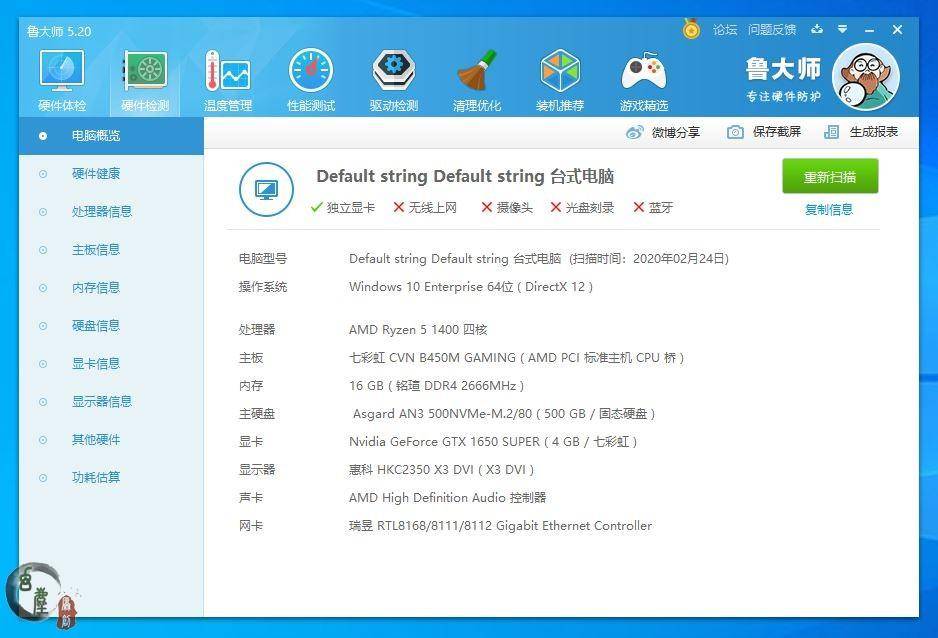
Task: Open 驱动检测 driver detection icon
Action: [394, 71]
